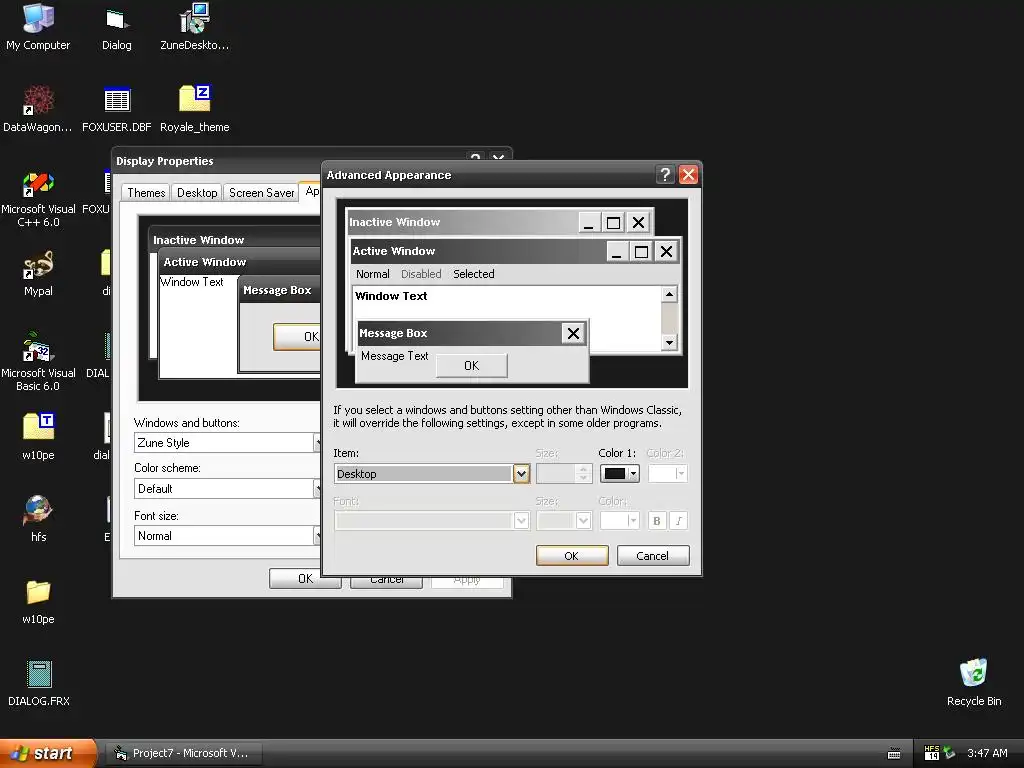Select the DIALOG.FRX file icon
The width and height of the screenshot is (1024, 768).
[x=38, y=683]
